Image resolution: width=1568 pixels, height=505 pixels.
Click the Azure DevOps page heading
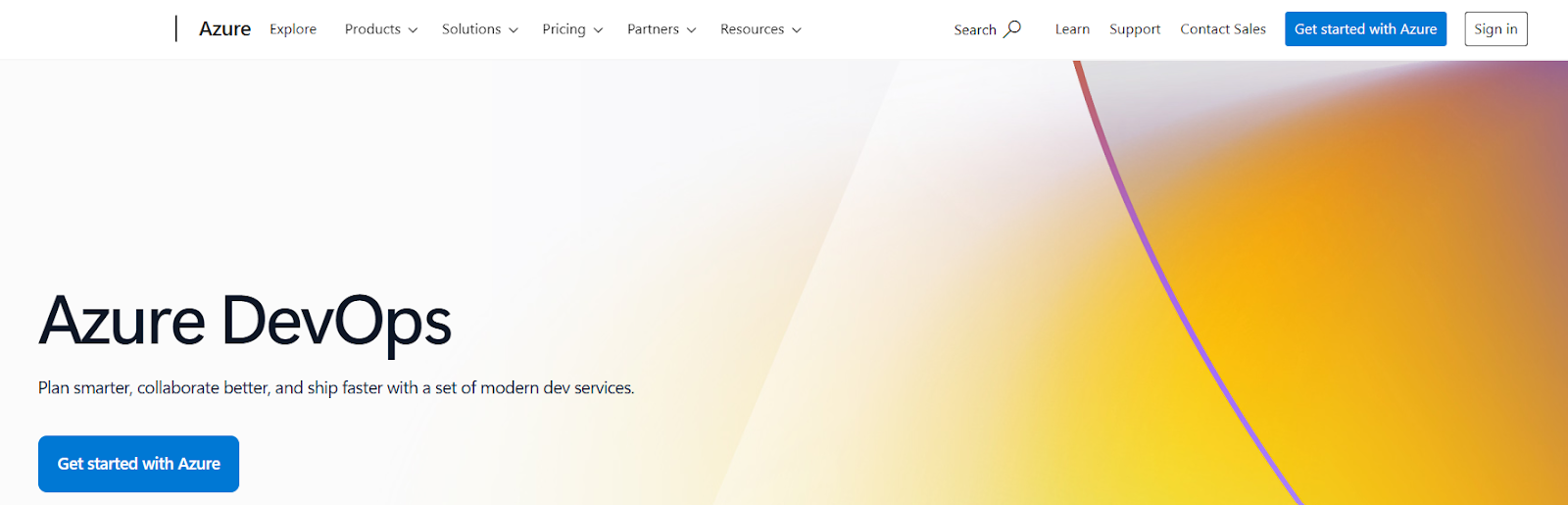245,321
